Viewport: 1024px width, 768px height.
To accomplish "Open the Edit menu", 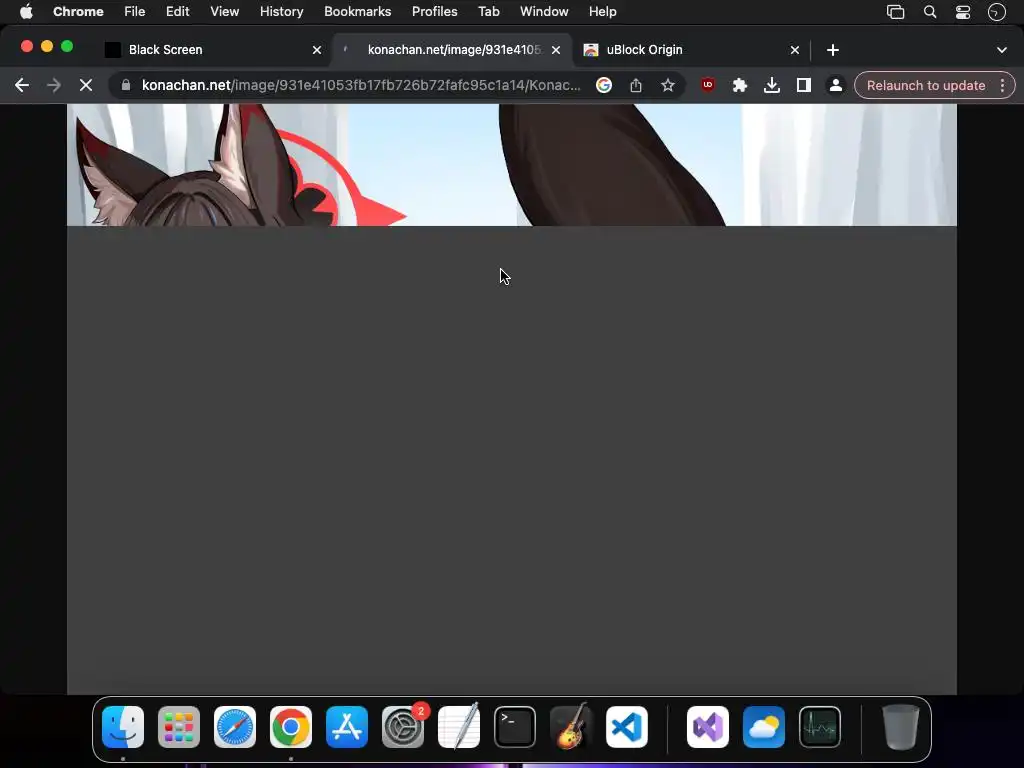I will click(x=178, y=12).
